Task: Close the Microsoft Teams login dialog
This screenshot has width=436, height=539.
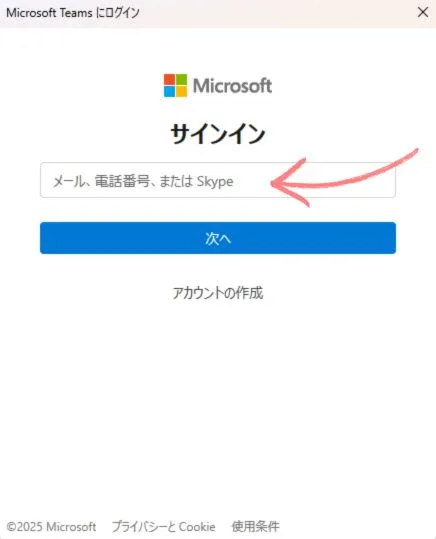Action: click(423, 12)
